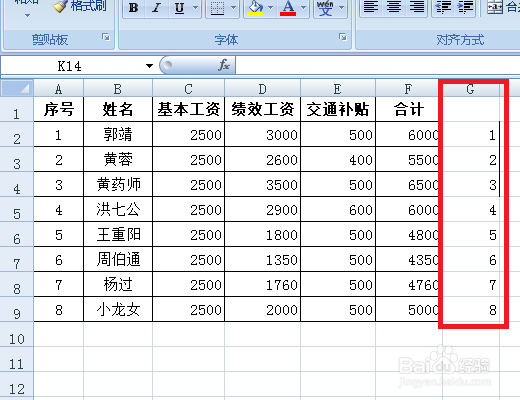Select performance pay cell 2900

click(x=263, y=209)
